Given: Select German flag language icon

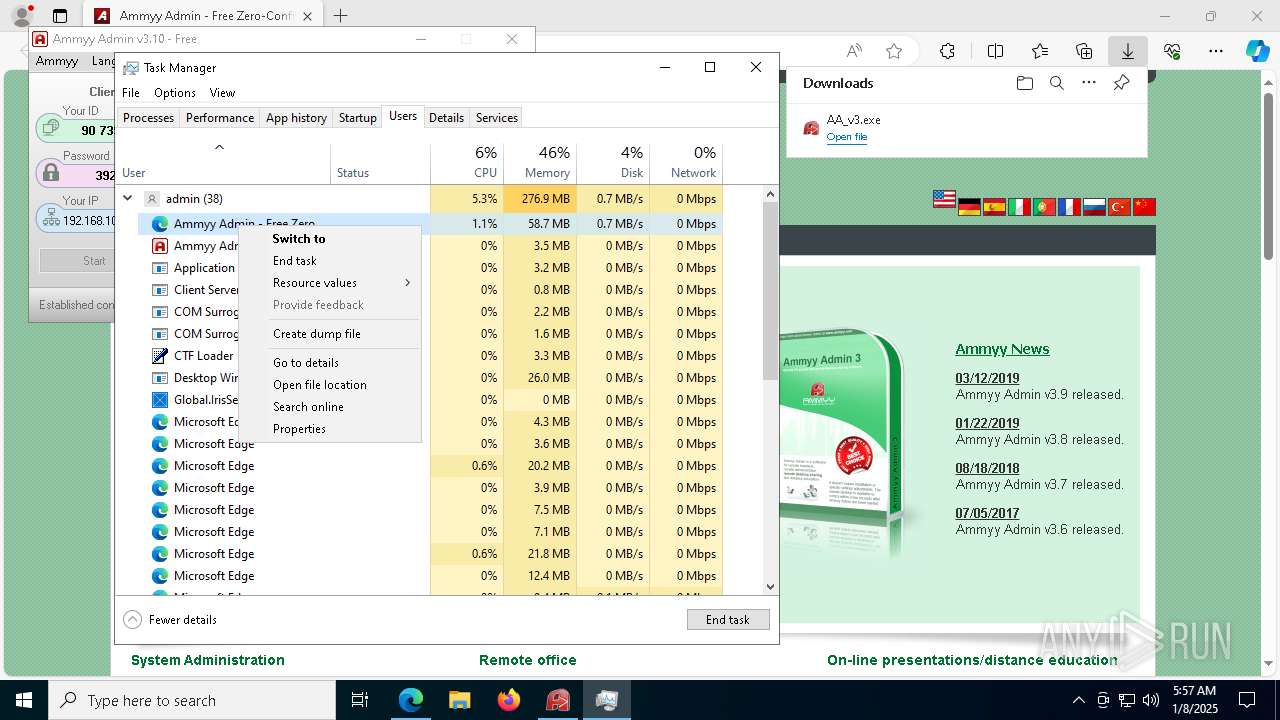Looking at the screenshot, I should point(969,207).
